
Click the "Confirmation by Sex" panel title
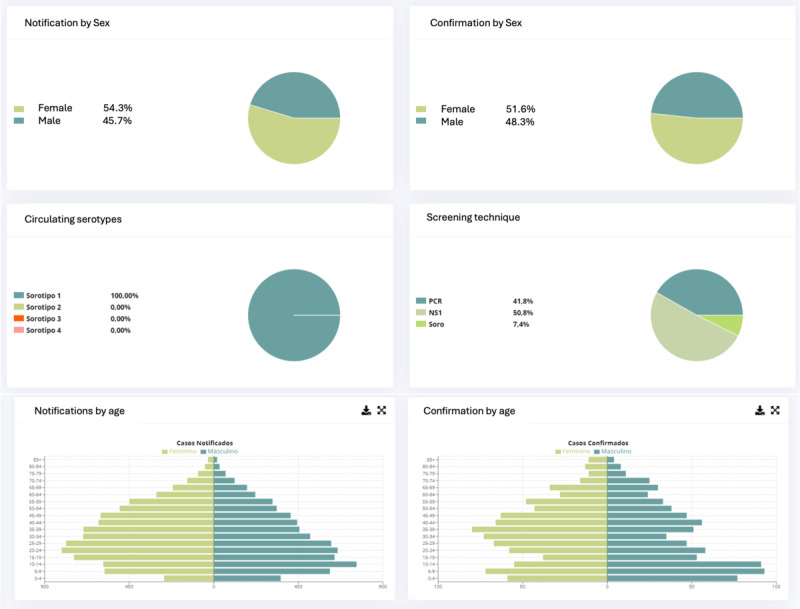click(x=476, y=23)
